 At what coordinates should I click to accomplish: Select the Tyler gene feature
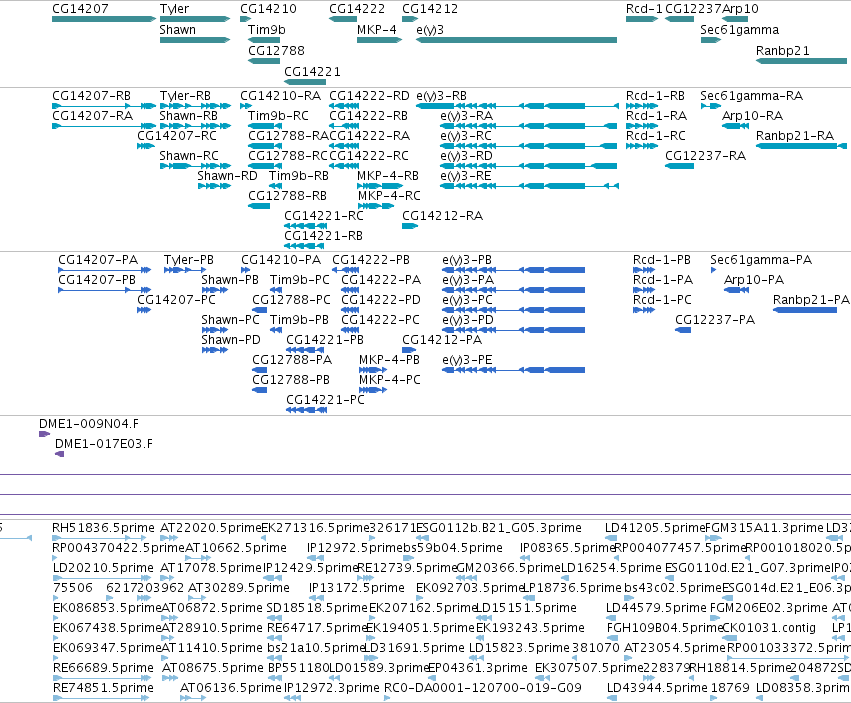pos(195,20)
